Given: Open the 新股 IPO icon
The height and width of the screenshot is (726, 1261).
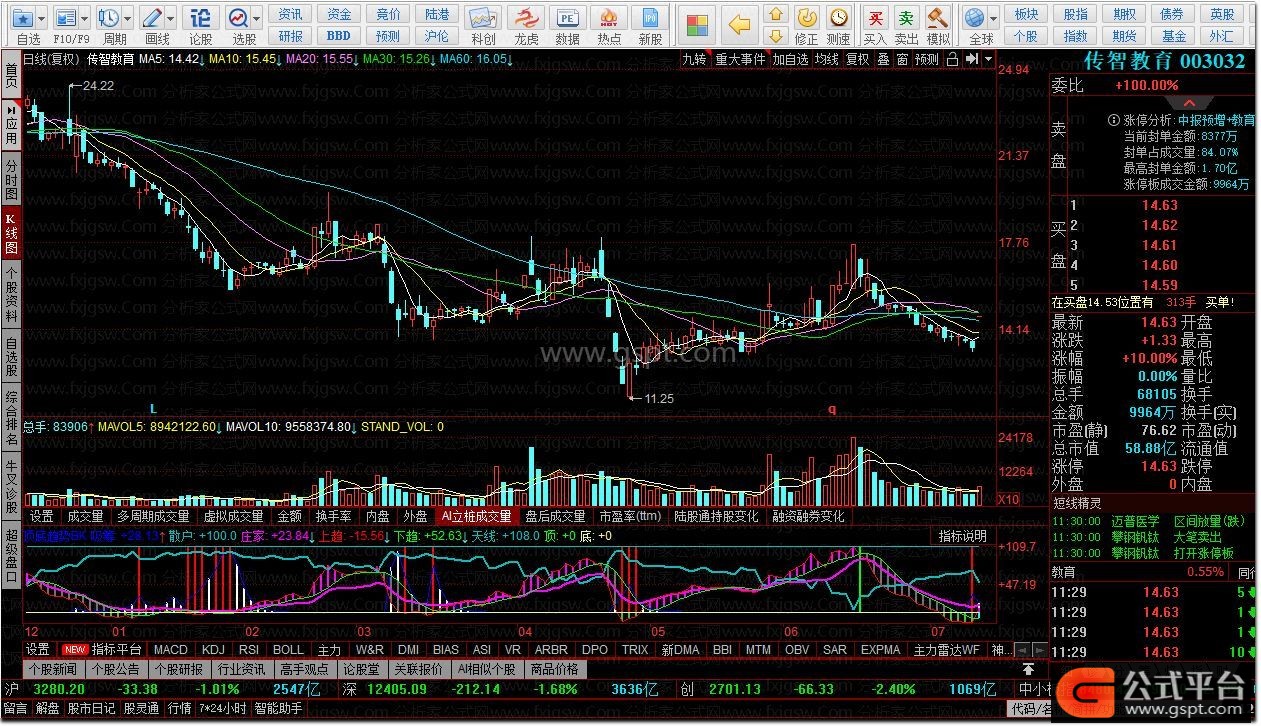Looking at the screenshot, I should click(x=650, y=18).
